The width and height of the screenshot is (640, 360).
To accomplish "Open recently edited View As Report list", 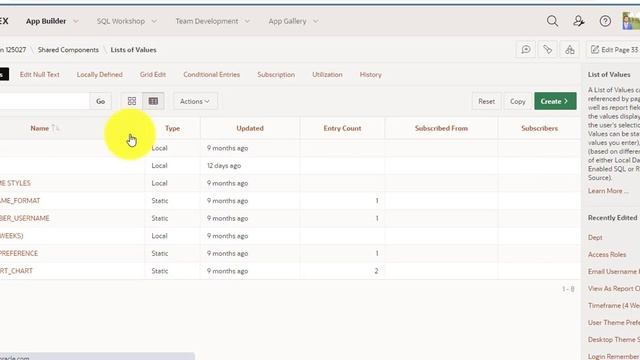I will [614, 289].
